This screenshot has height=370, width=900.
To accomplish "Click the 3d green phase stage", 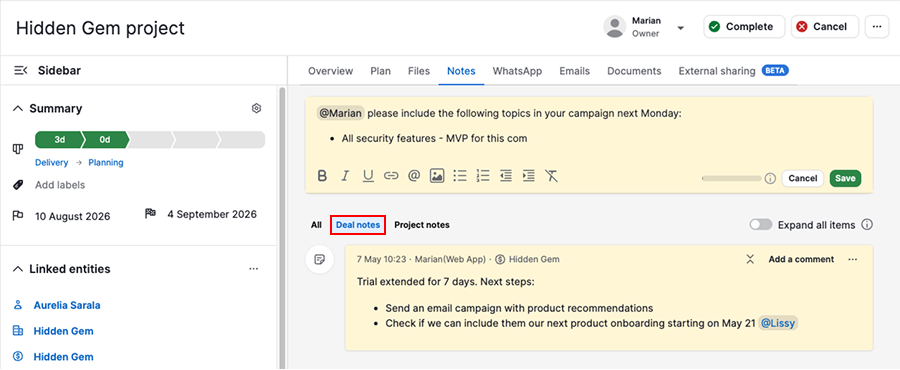I will 59,140.
